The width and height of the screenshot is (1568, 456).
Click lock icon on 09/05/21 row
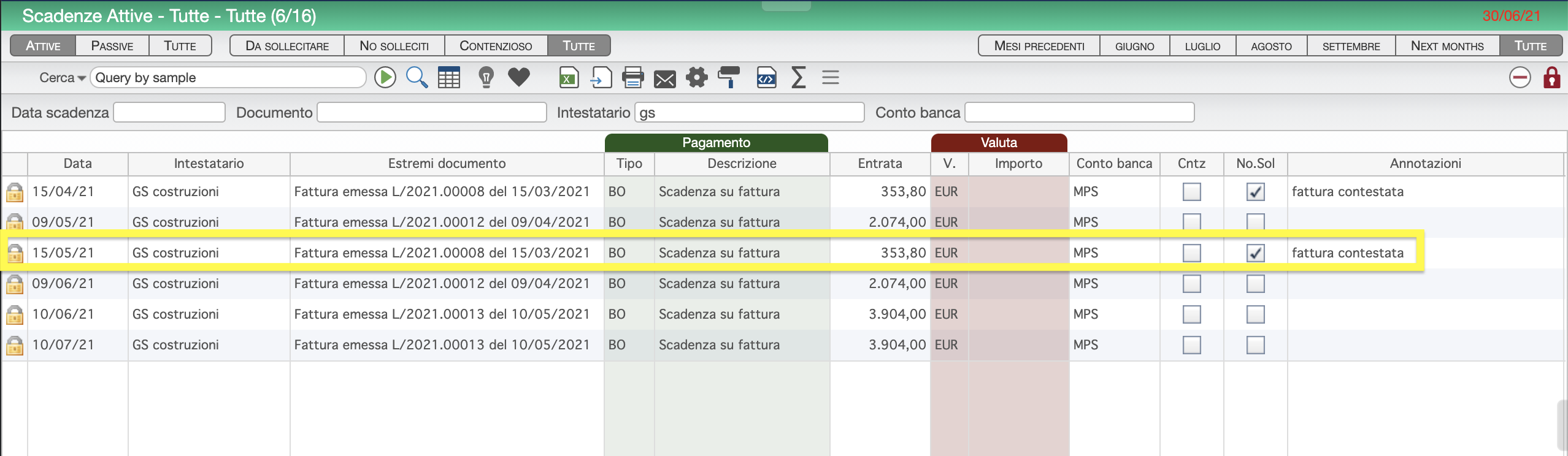(15, 222)
